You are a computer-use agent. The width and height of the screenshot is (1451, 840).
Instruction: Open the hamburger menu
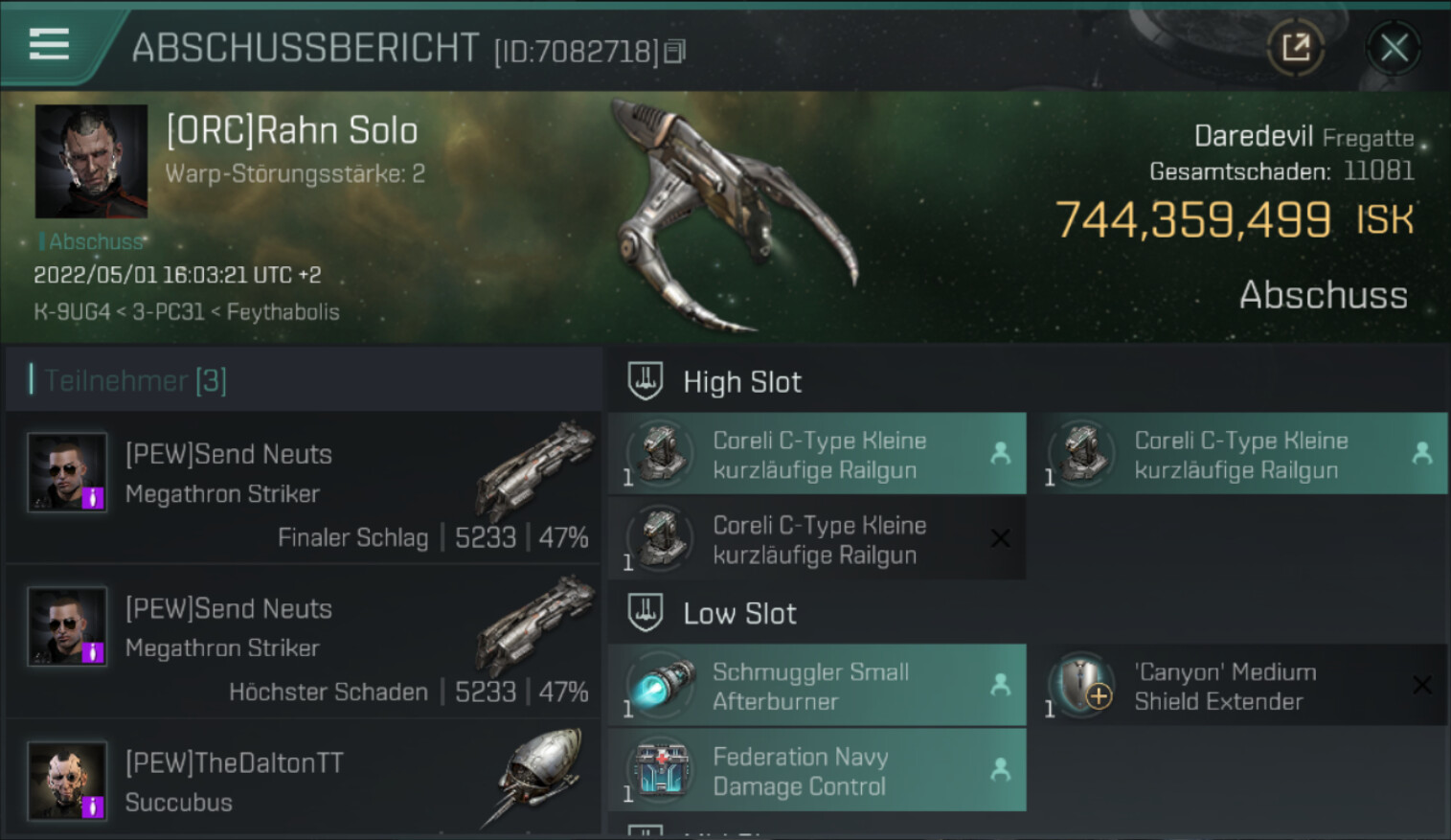(49, 44)
